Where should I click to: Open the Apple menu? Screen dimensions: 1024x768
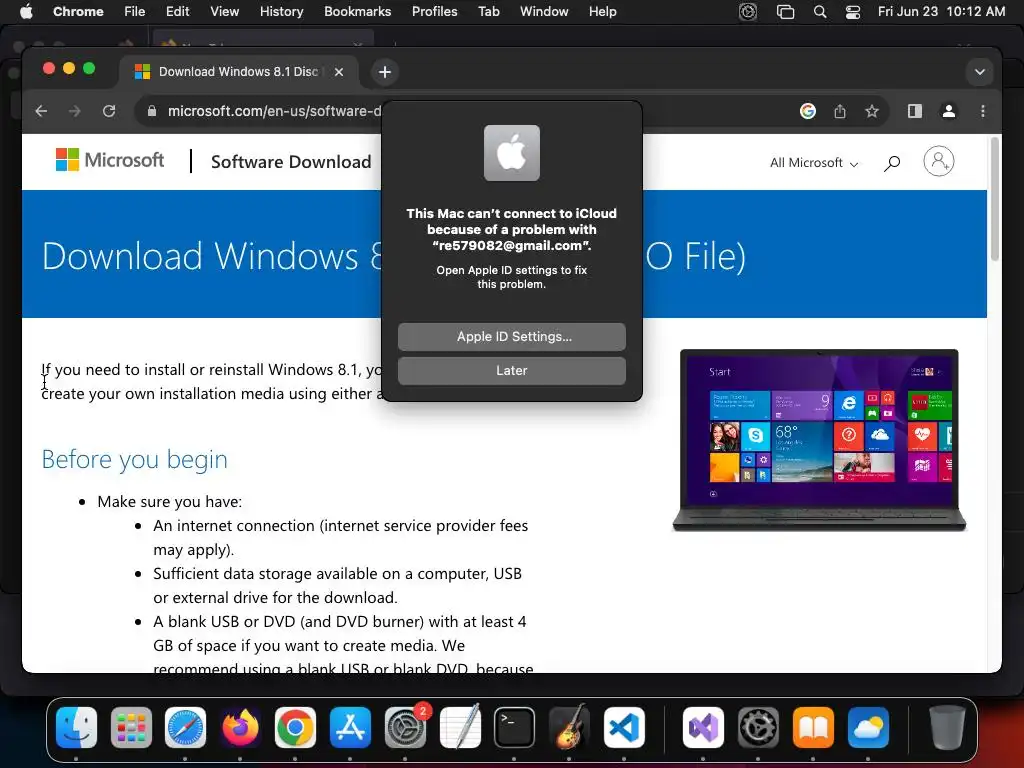26,12
